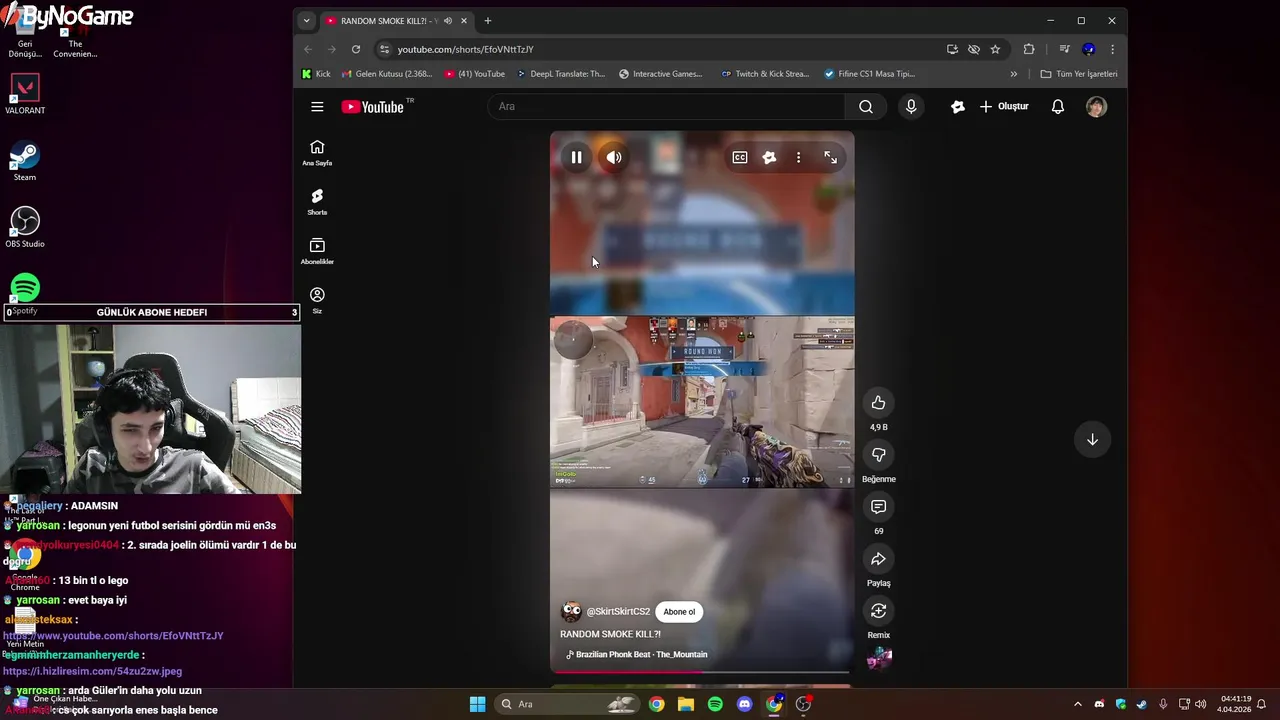Dislike the Short (Beğenme)

[x=878, y=455]
